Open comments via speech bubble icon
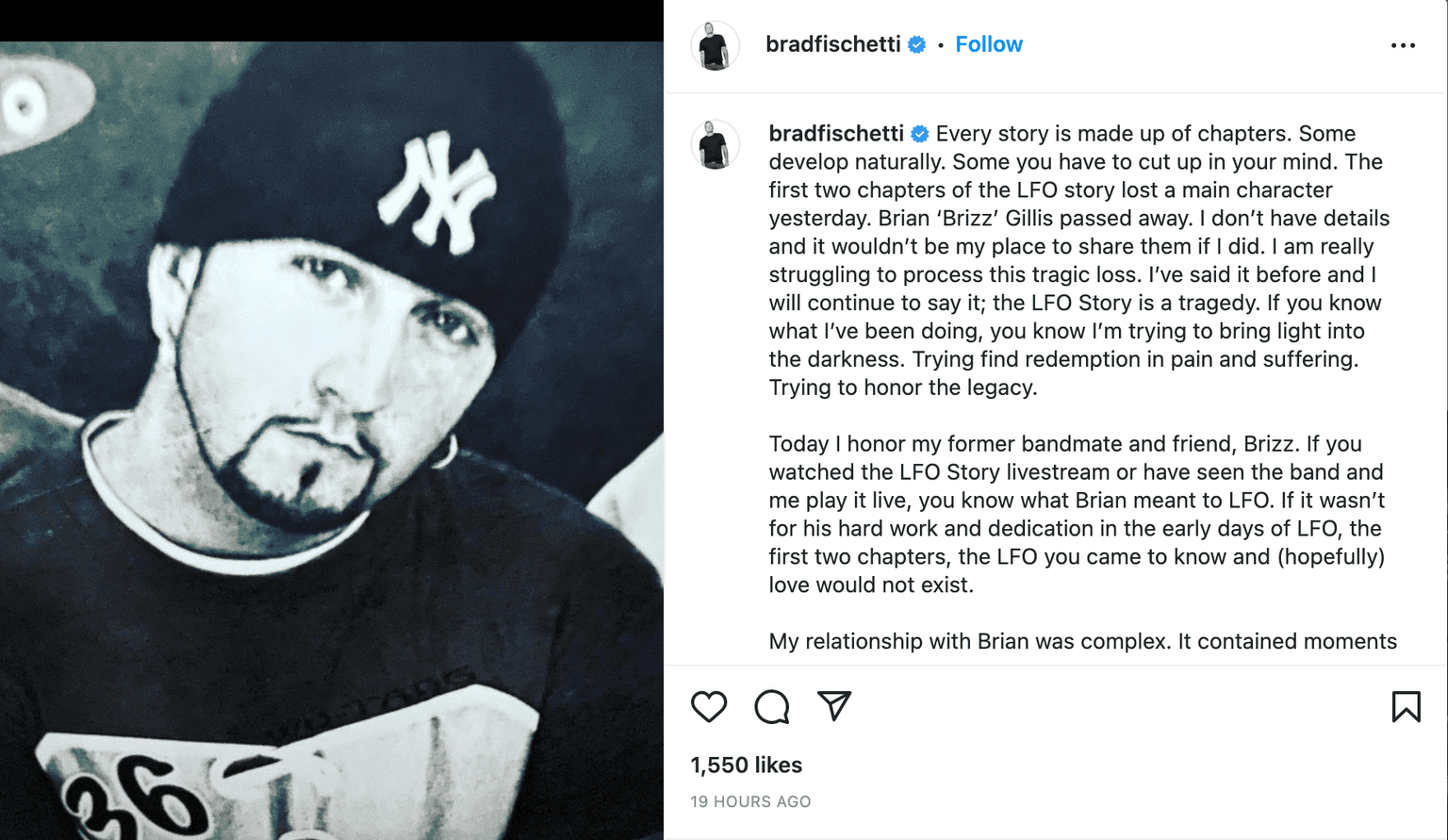The height and width of the screenshot is (840, 1448). point(771,706)
